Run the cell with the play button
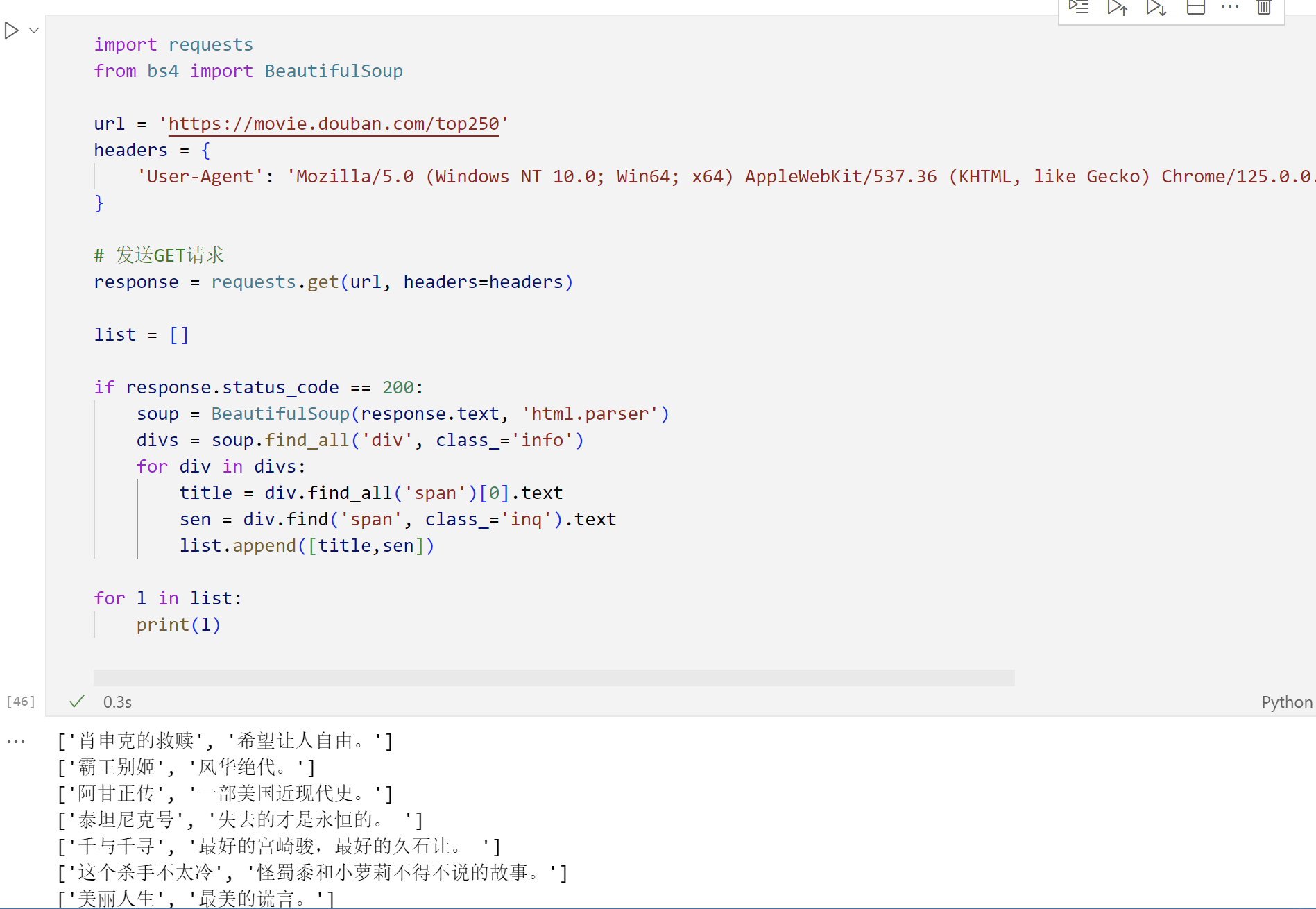The image size is (1316, 909). pos(10,30)
